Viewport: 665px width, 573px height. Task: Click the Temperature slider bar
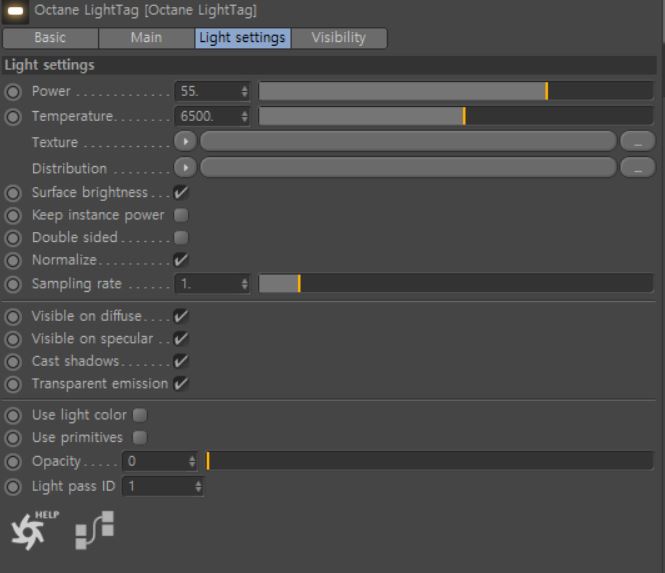tap(456, 116)
